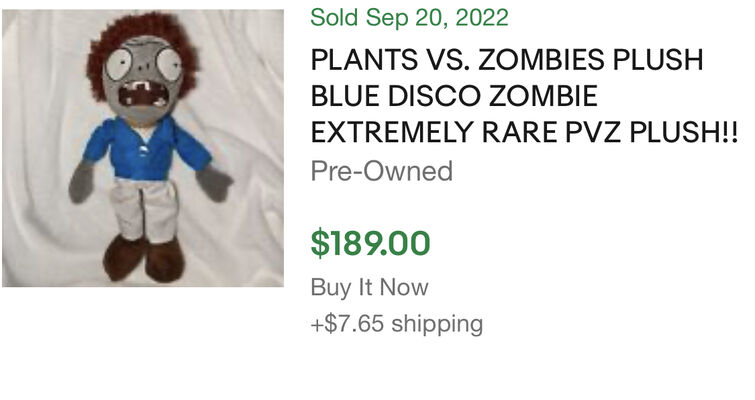Click the "EXTREMELY RARE PVZ PLUSH!!" title line
The height and width of the screenshot is (400, 755).
click(525, 133)
